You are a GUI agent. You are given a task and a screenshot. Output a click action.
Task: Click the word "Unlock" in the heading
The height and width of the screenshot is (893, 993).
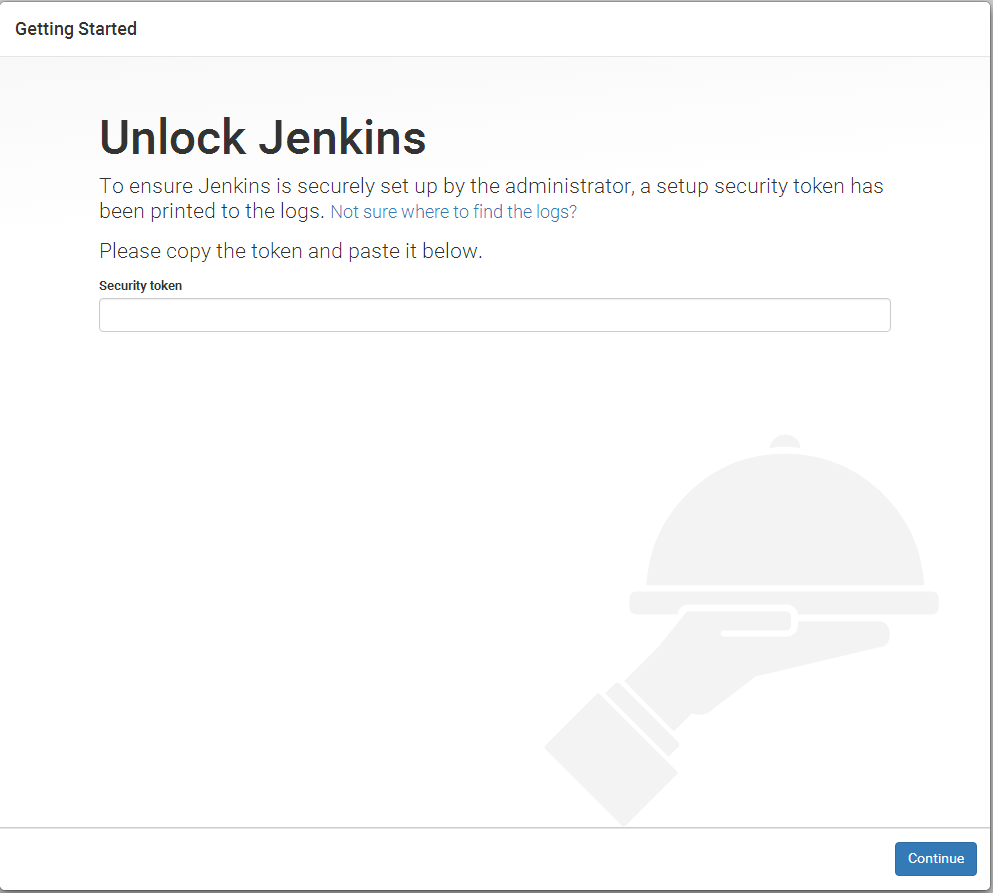[172, 137]
